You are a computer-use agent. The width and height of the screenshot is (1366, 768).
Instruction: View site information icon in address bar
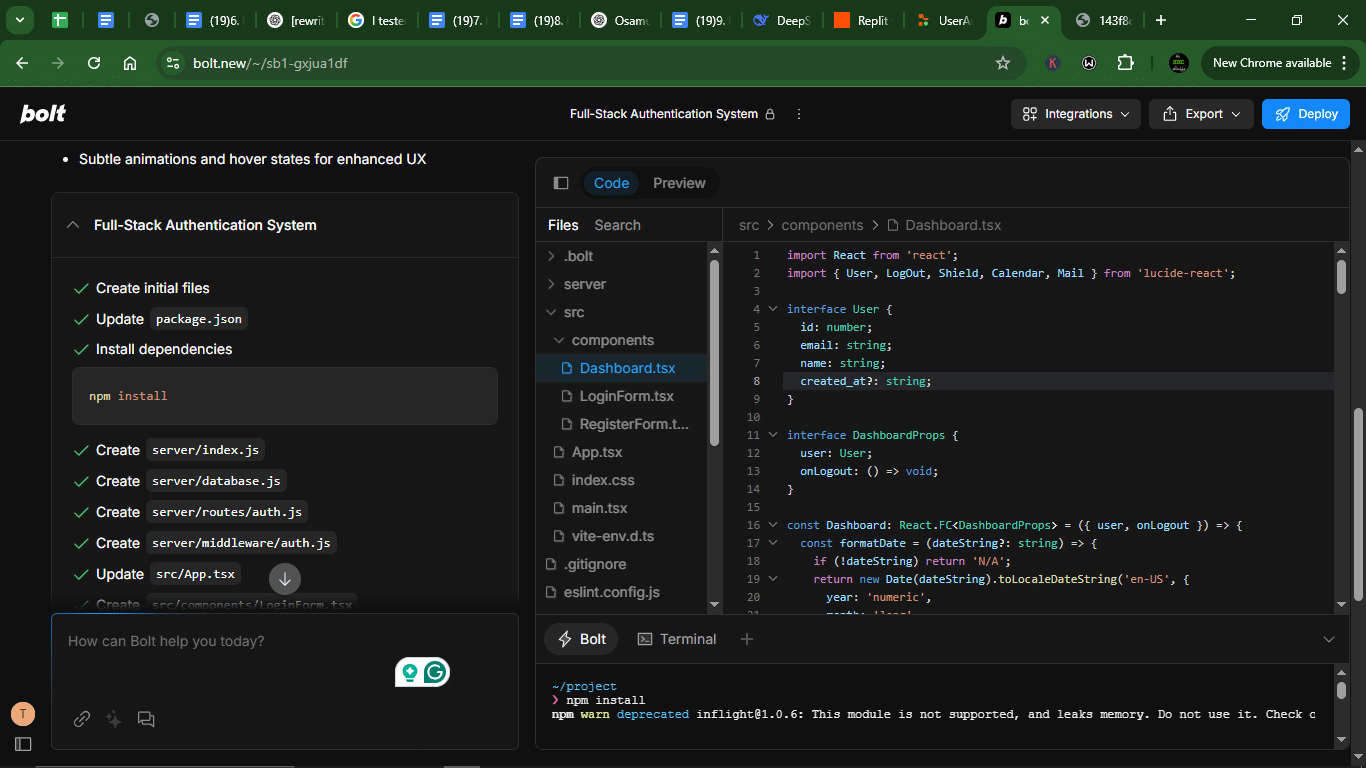[173, 63]
